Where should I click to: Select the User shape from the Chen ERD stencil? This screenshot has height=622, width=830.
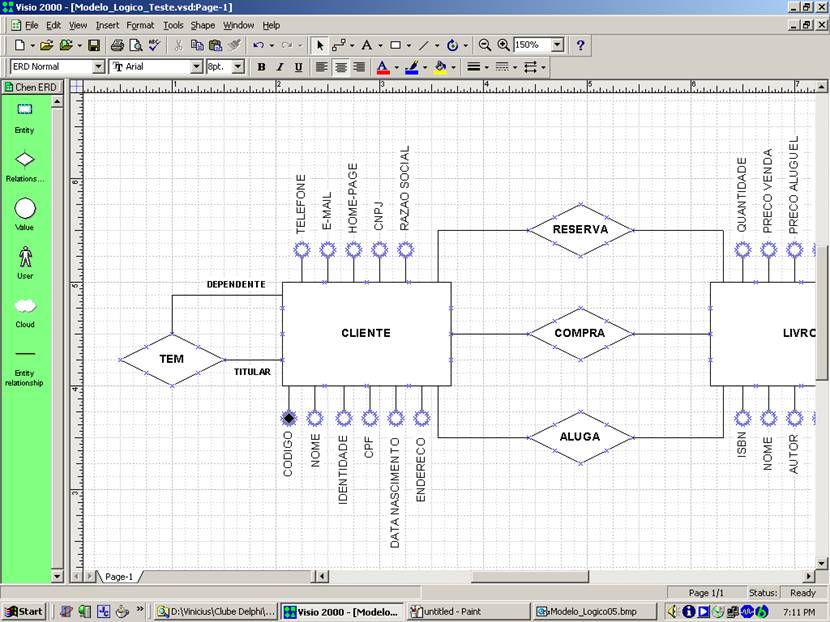pyautogui.click(x=25, y=257)
